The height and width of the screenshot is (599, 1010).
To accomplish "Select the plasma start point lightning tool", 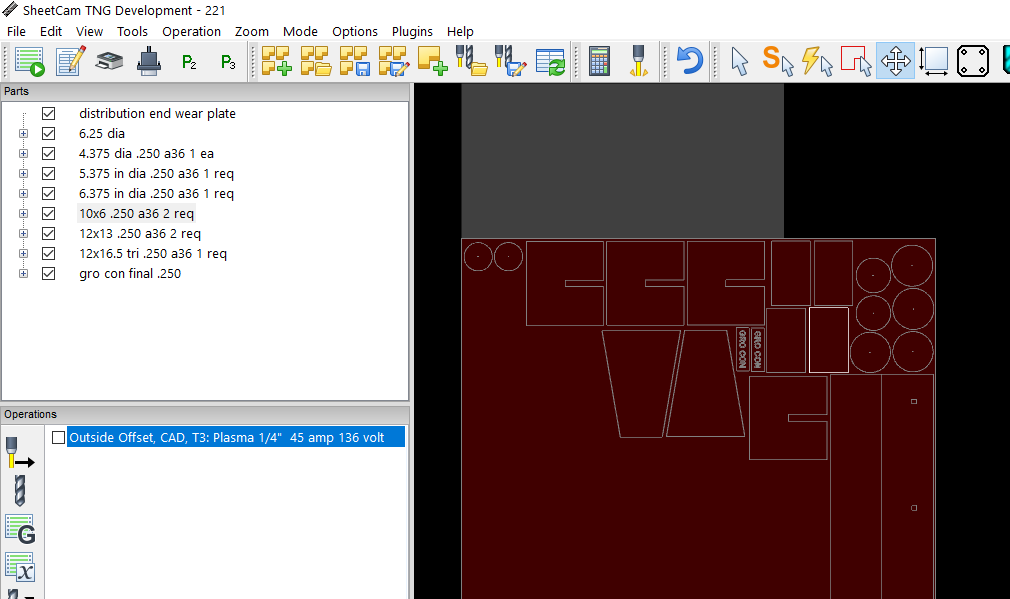I will tap(816, 62).
